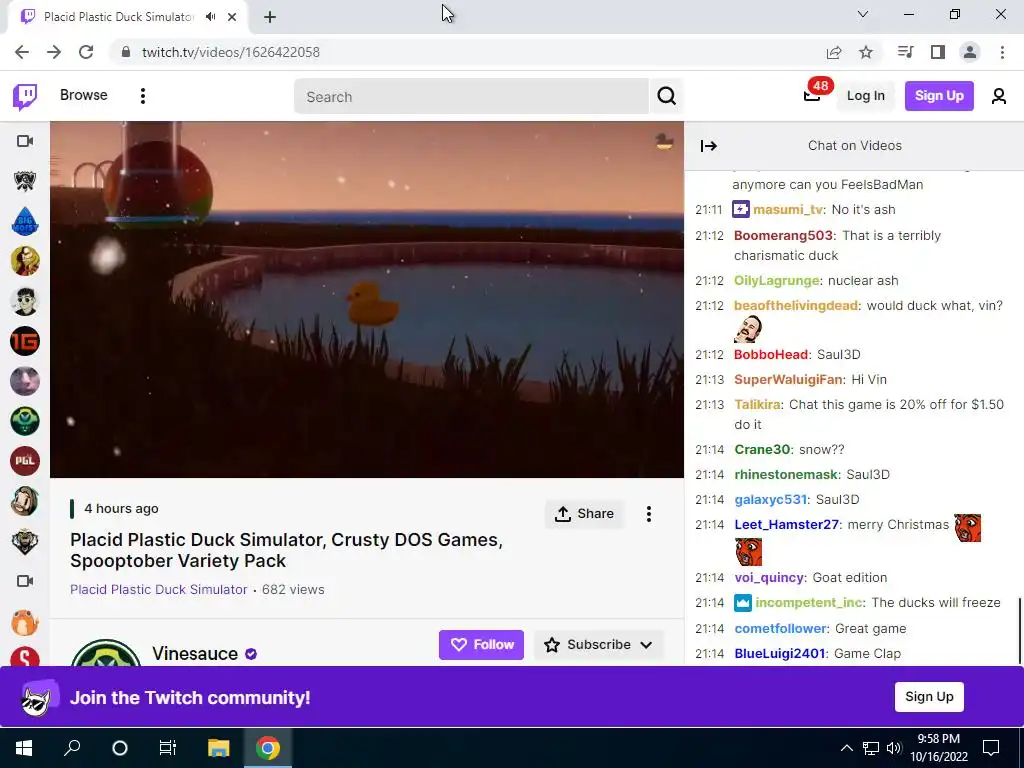Open the League of Legends channel sidebar avatar

pos(25,181)
